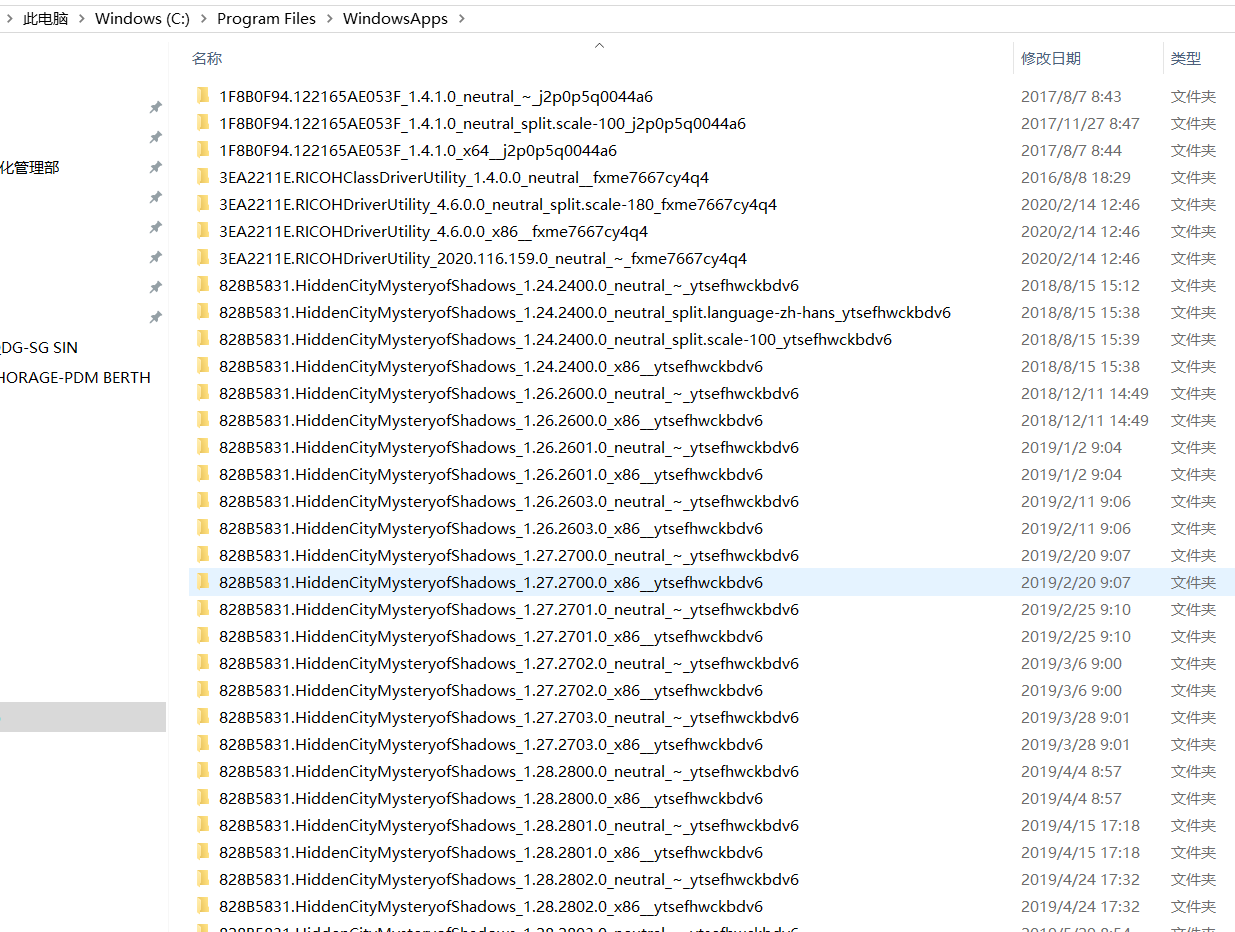Go to 此电脑 in address bar
This screenshot has width=1235, height=932.
[46, 19]
